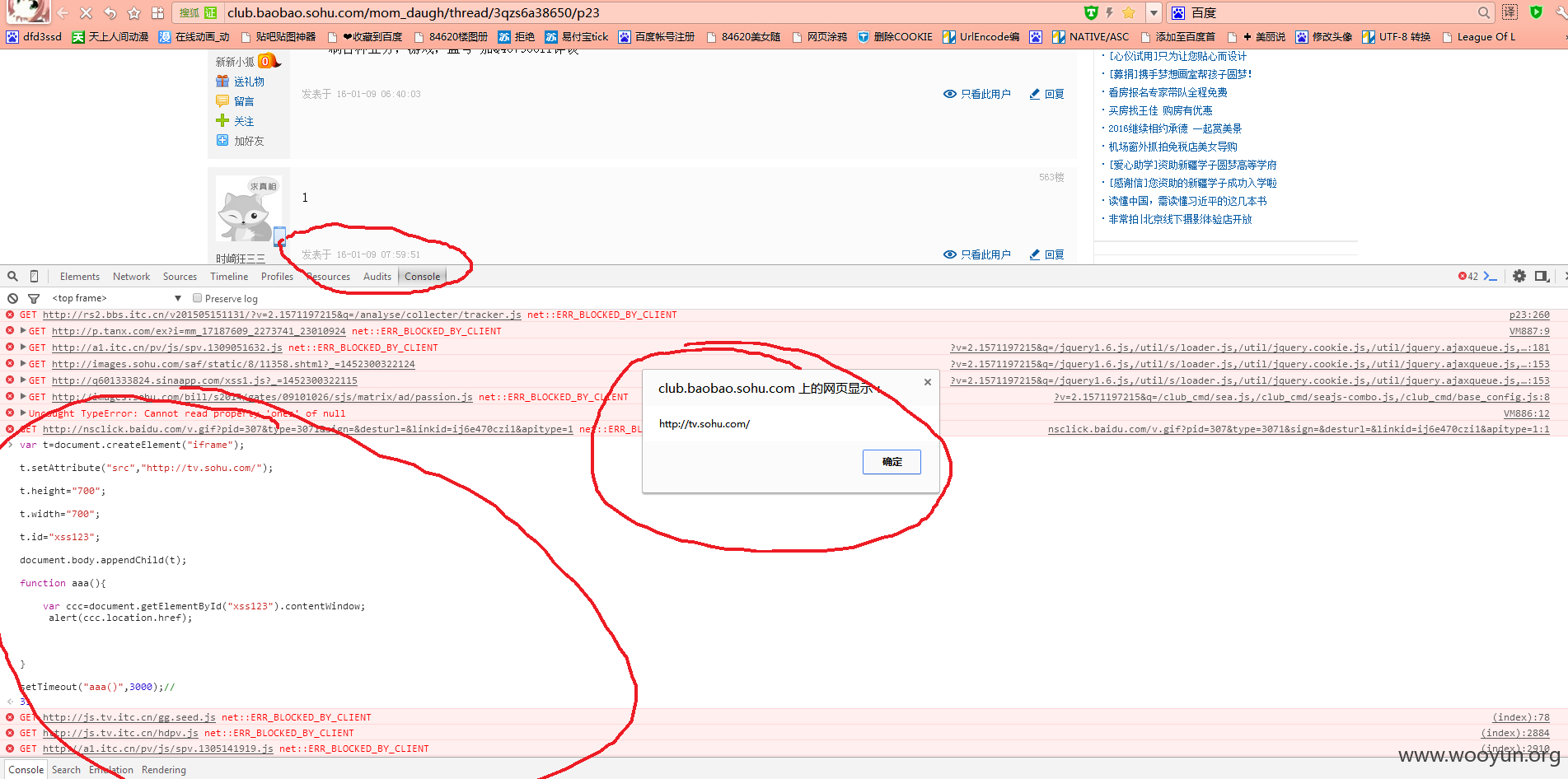Click the red error count 42 indicator
Screen dimensions: 1568x779
[x=1468, y=277]
